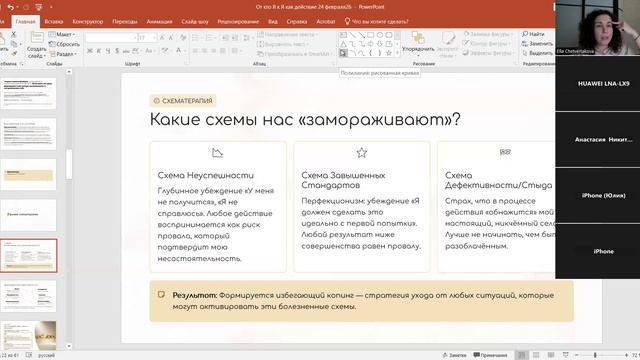Viewport: 640px width, 360px height.
Task: Click the Создать слайд button
Action: [x=36, y=46]
